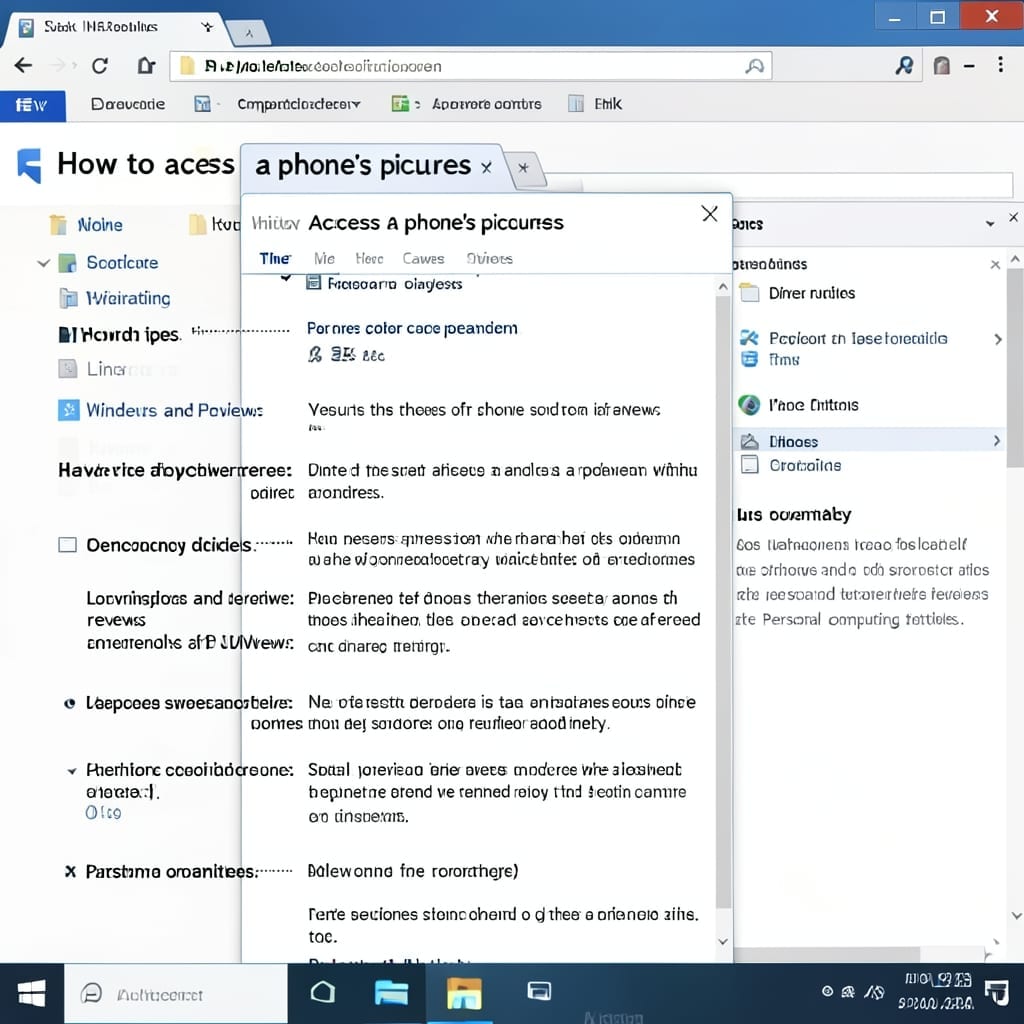Screen dimensions: 1024x1024
Task: Open Dirrer rurdles folder in right panel
Action: pos(812,293)
